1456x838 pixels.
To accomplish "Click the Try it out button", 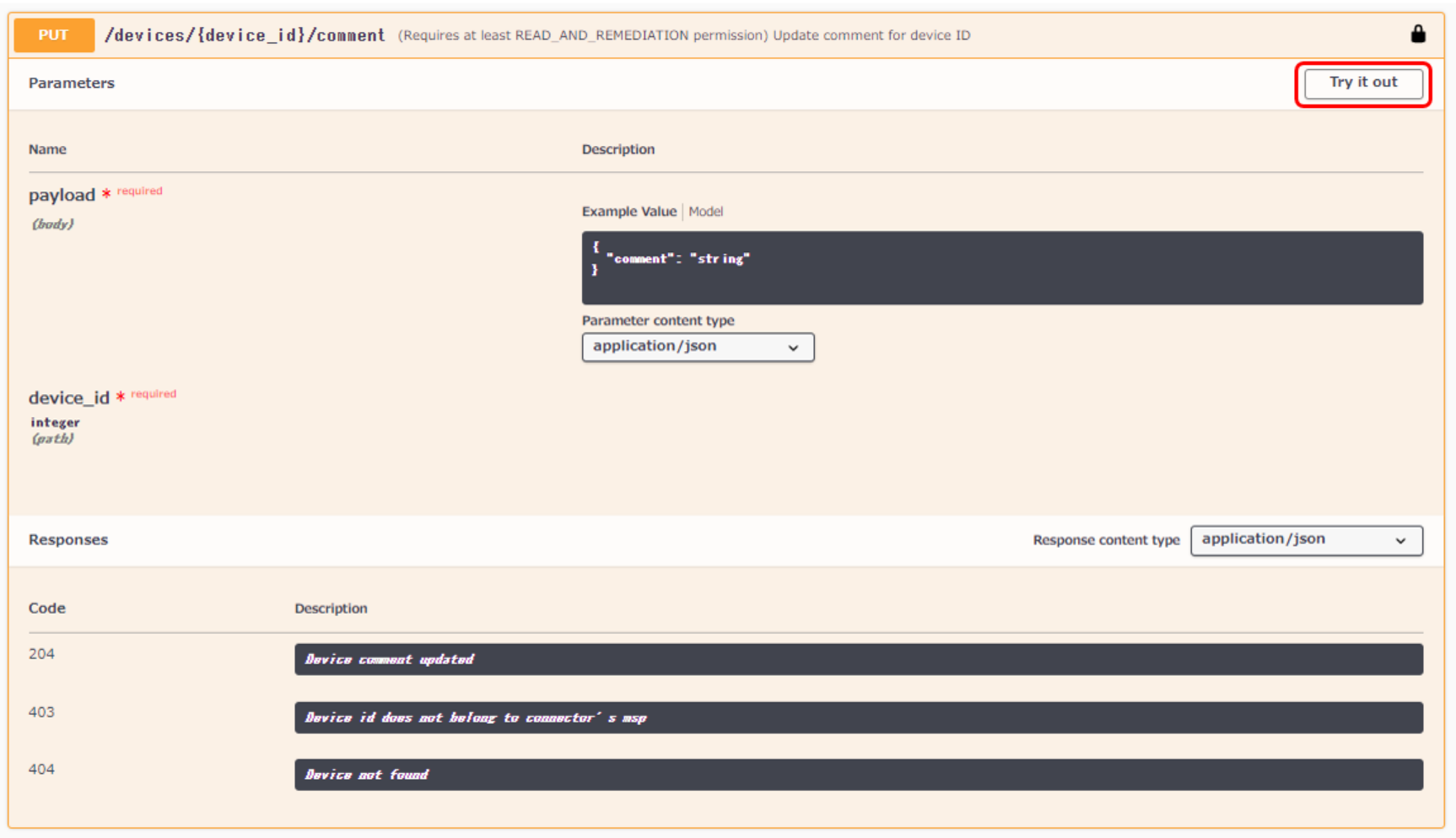I will click(x=1362, y=83).
